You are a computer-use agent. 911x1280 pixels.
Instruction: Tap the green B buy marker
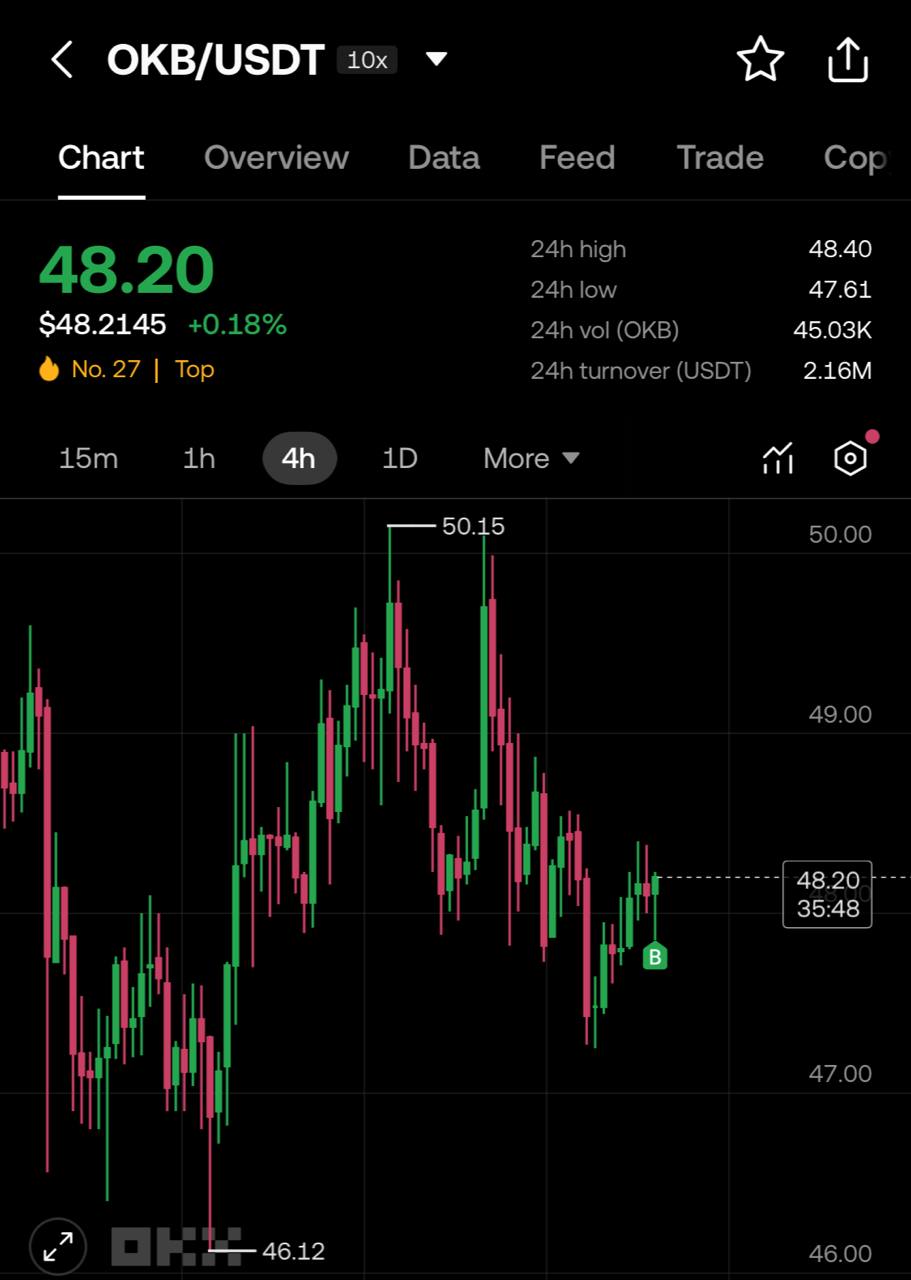655,957
